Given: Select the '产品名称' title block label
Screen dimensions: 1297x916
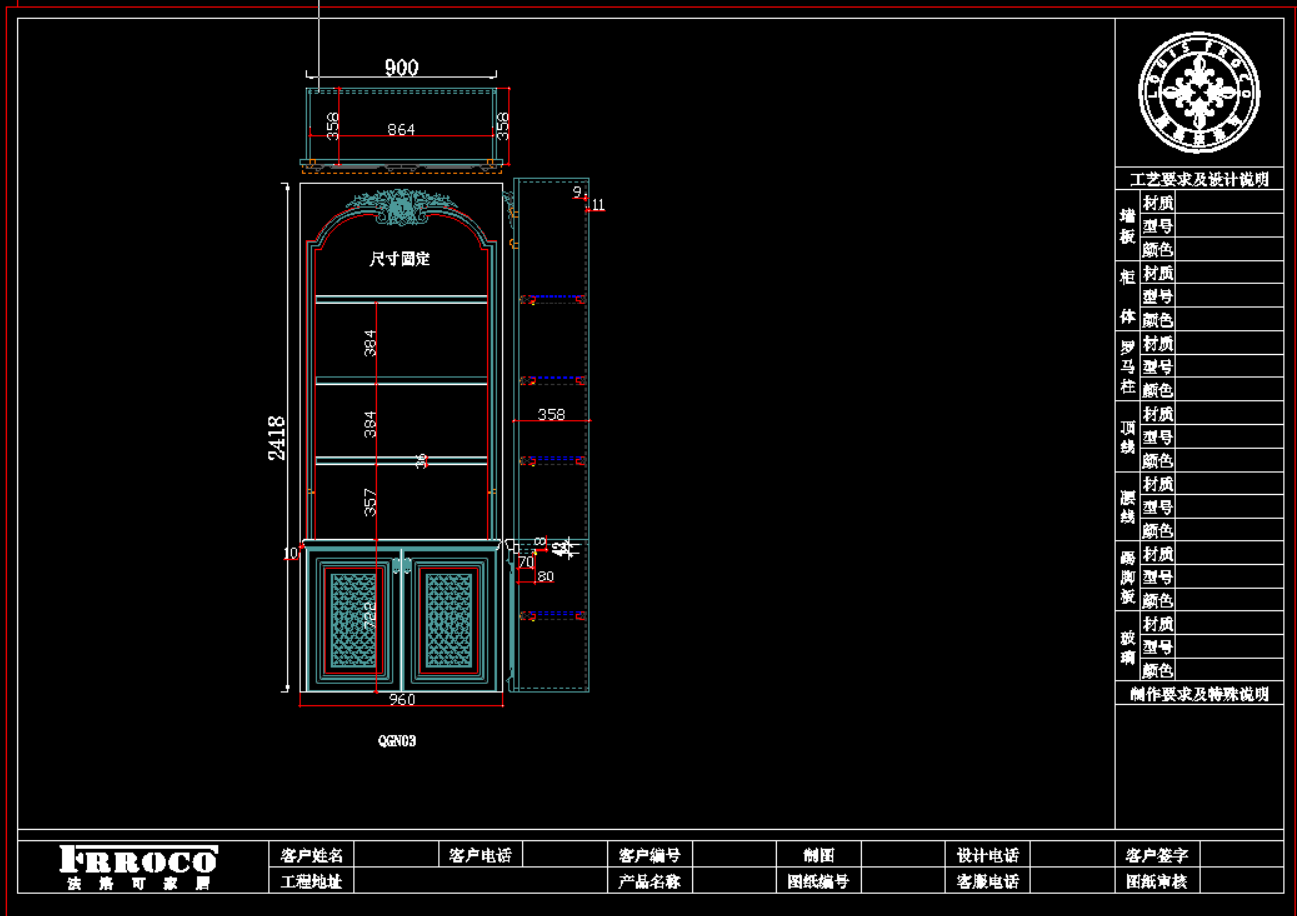Looking at the screenshot, I should tap(649, 881).
